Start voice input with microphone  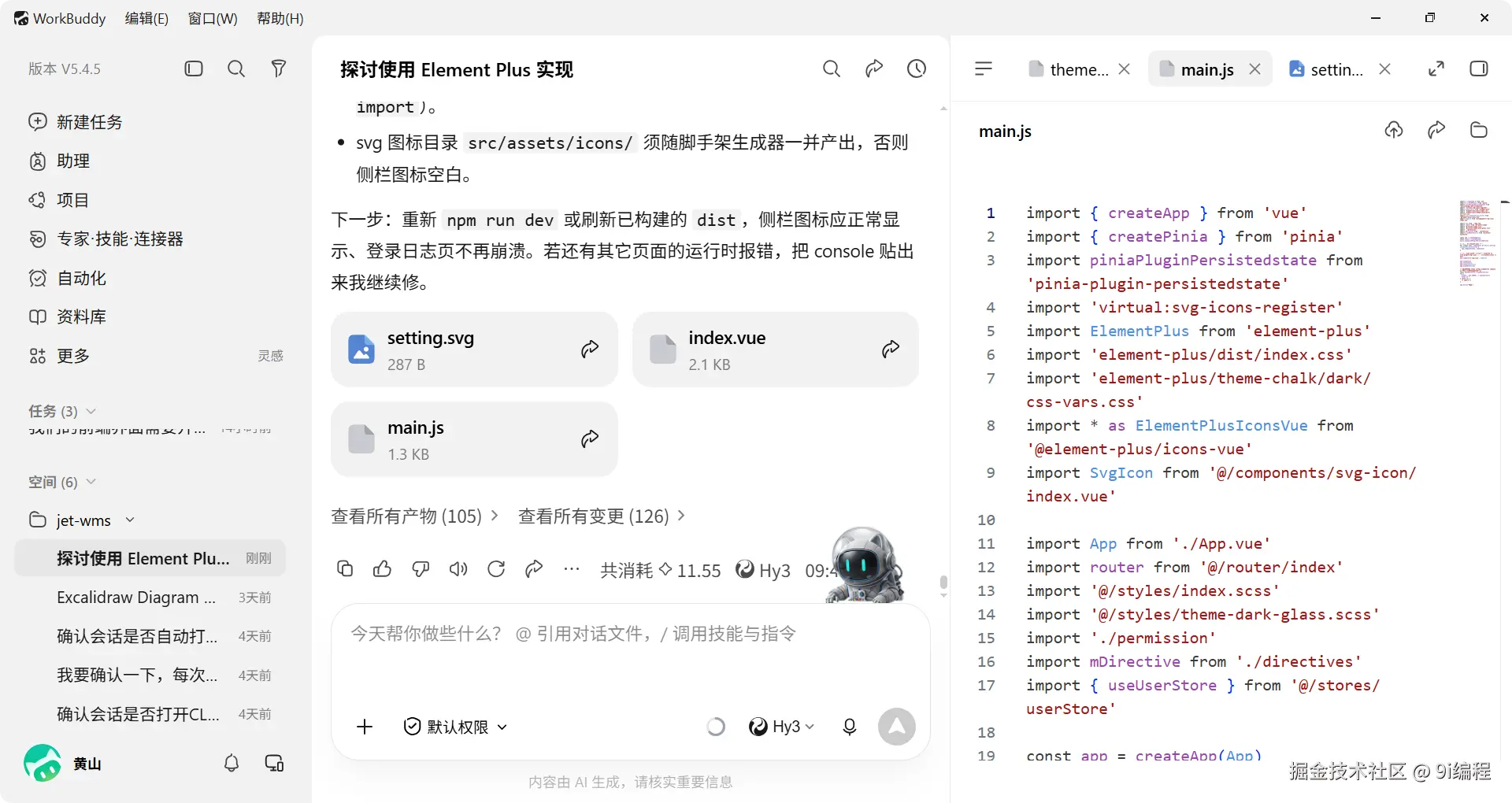850,727
